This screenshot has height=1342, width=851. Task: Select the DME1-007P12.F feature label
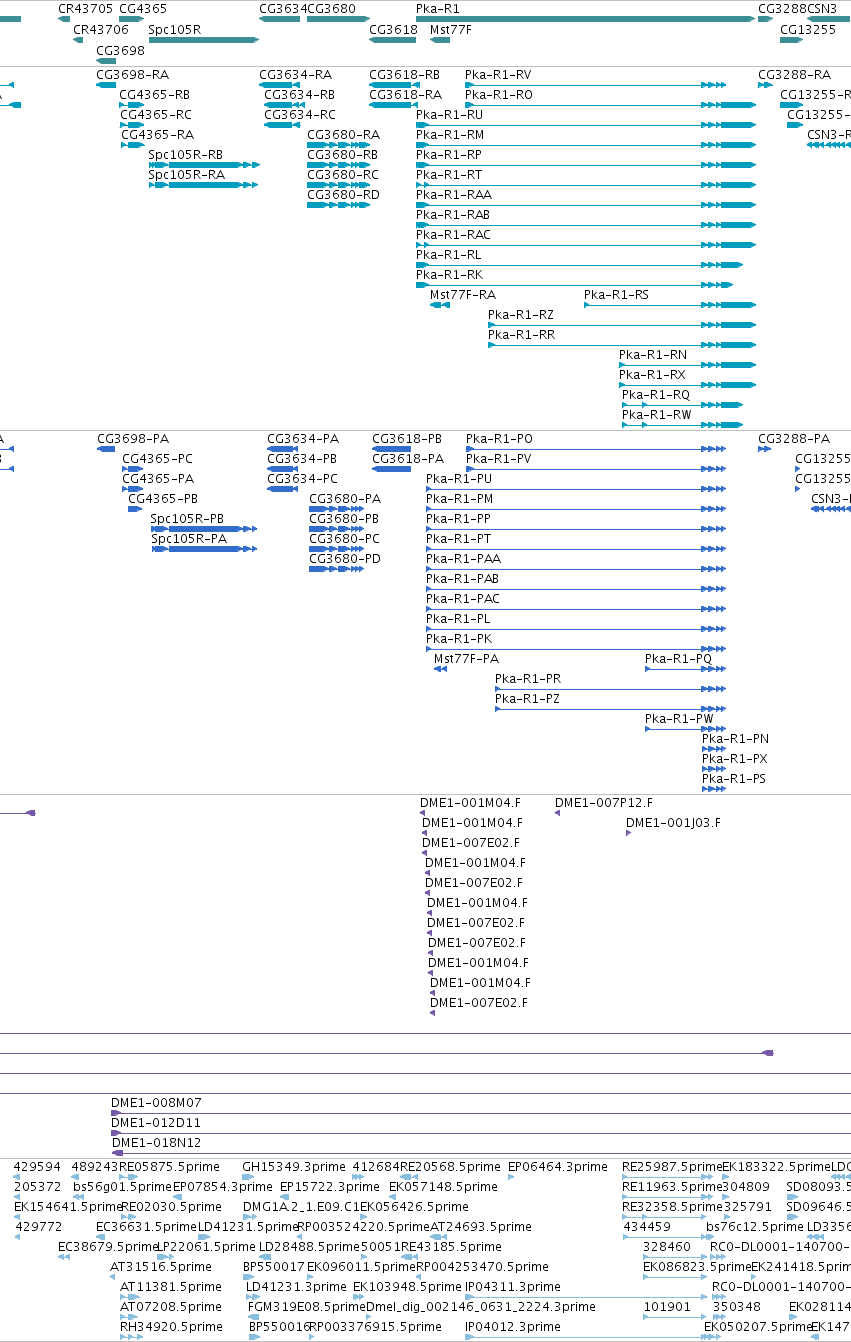coord(604,802)
